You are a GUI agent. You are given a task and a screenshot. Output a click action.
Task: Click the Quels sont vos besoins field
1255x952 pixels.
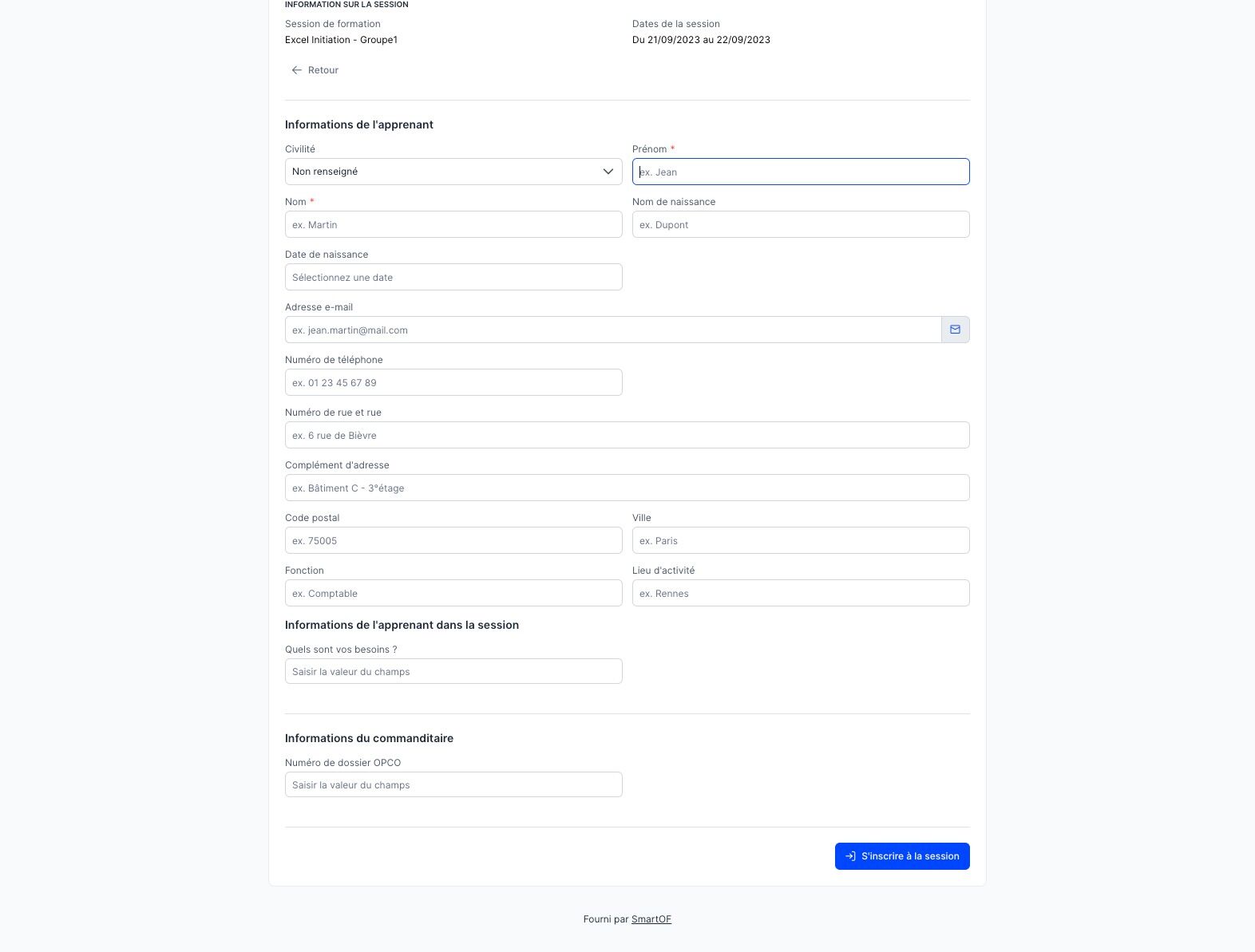[x=453, y=671]
